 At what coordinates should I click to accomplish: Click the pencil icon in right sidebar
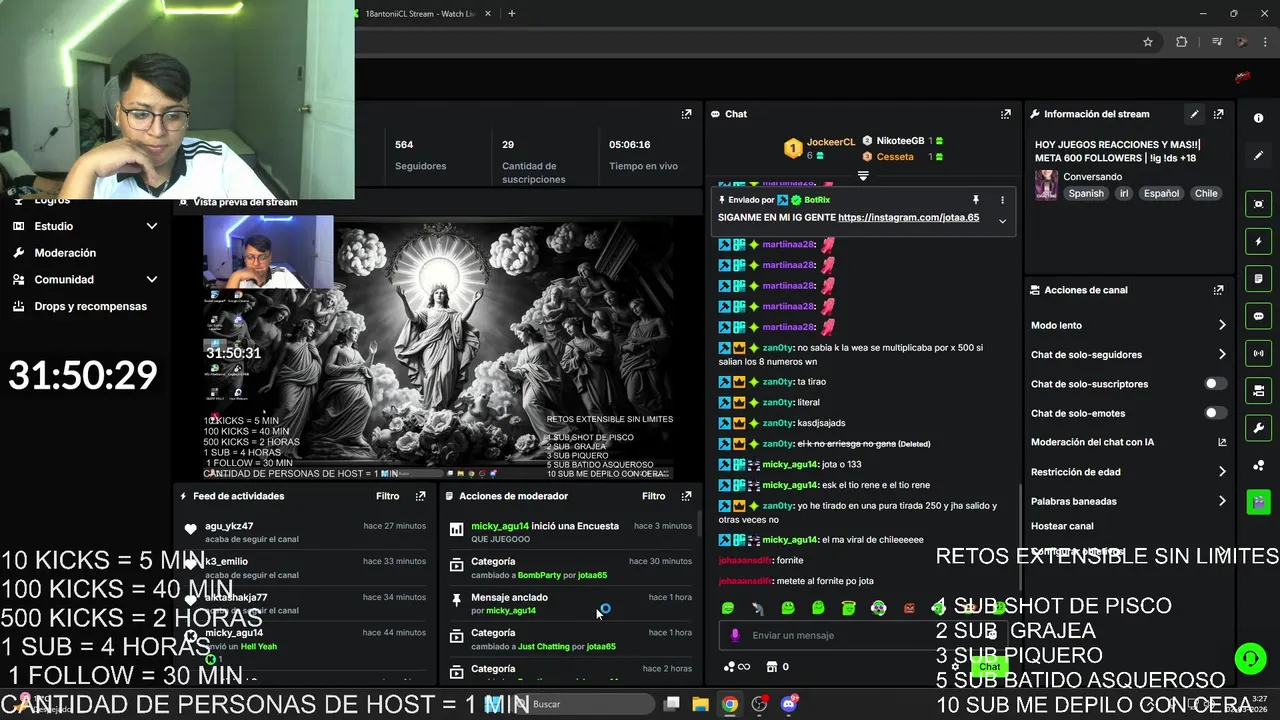1258,155
